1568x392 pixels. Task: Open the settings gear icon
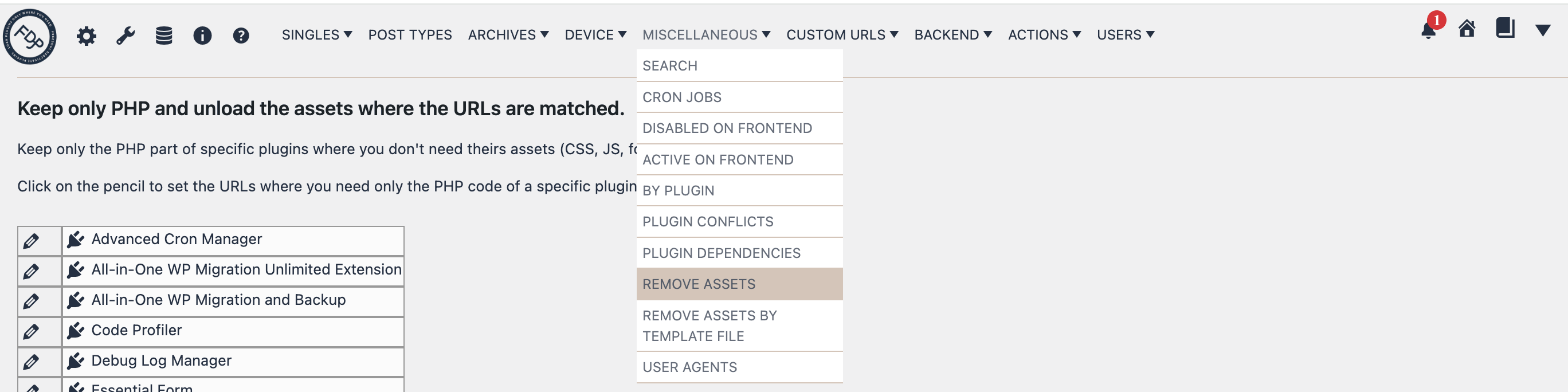[87, 35]
